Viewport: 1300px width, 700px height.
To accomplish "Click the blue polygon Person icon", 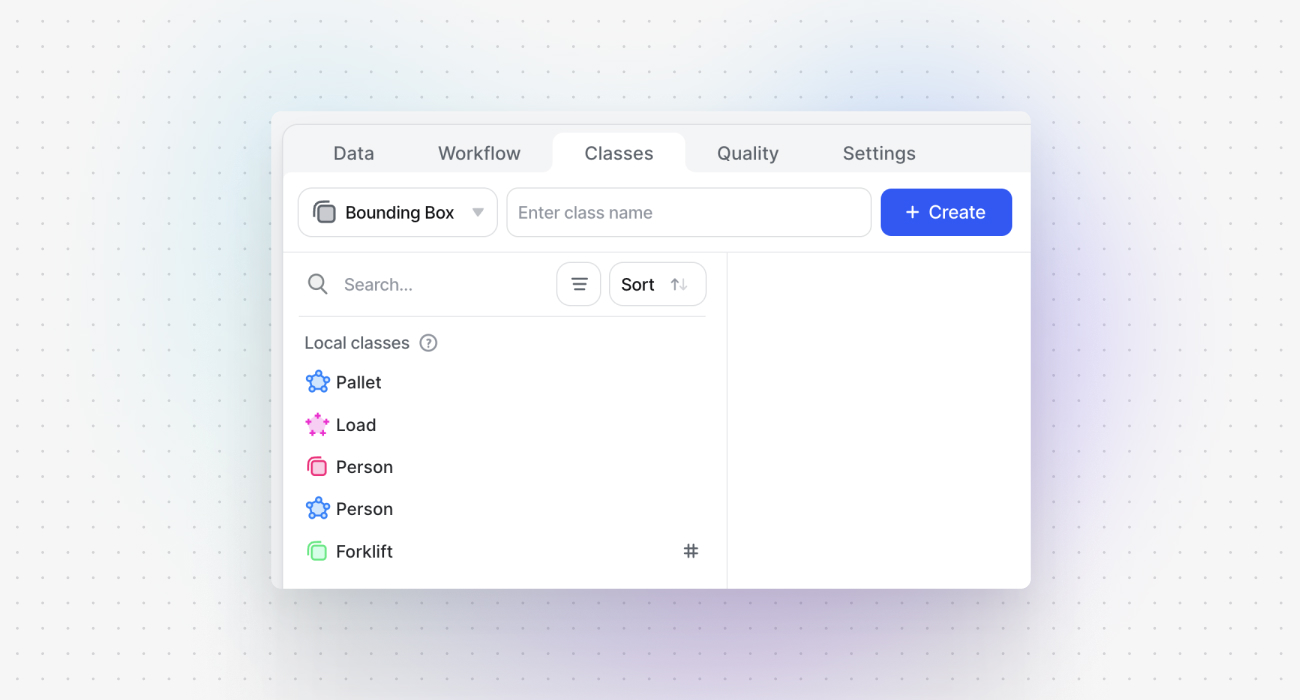I will point(317,509).
